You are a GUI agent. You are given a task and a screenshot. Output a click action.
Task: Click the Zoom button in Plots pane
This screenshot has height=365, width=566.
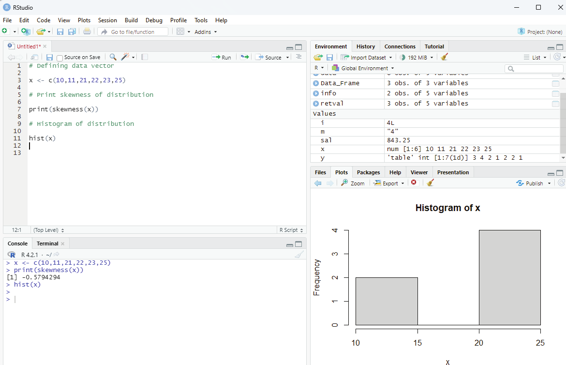tap(353, 183)
